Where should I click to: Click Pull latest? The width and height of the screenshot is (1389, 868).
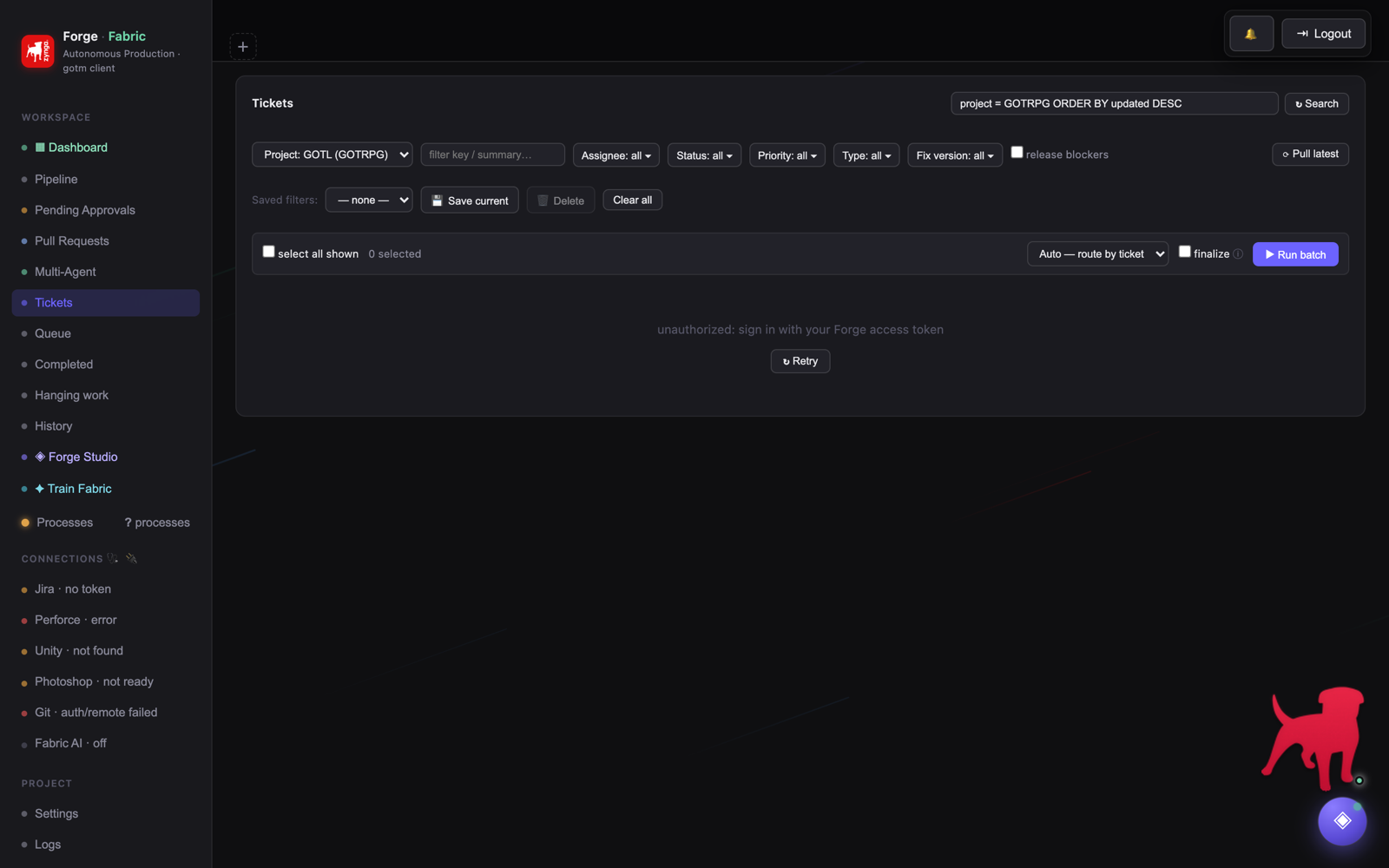point(1310,154)
